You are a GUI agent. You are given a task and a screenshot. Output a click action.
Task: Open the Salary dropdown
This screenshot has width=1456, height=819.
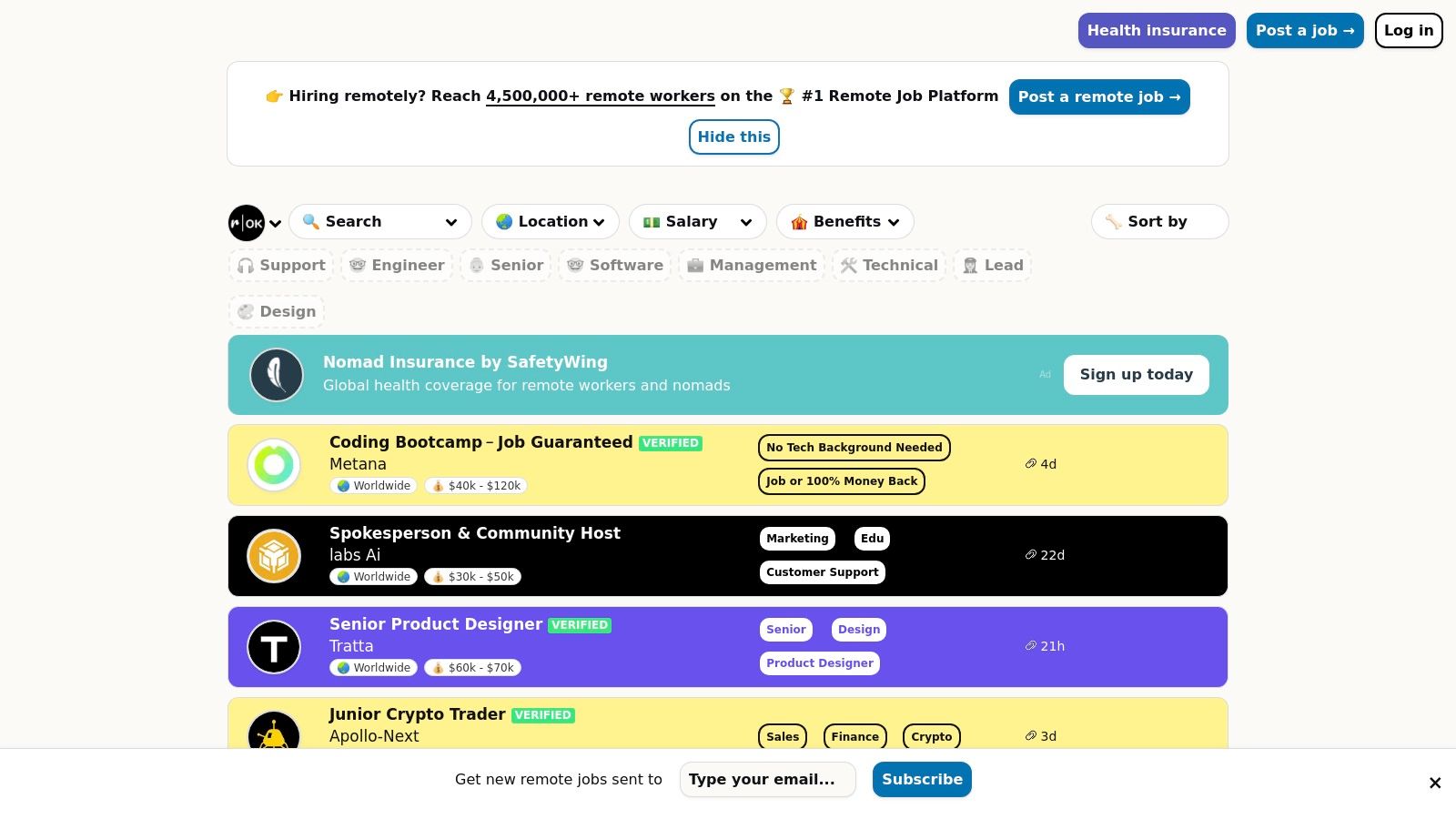pyautogui.click(x=698, y=221)
